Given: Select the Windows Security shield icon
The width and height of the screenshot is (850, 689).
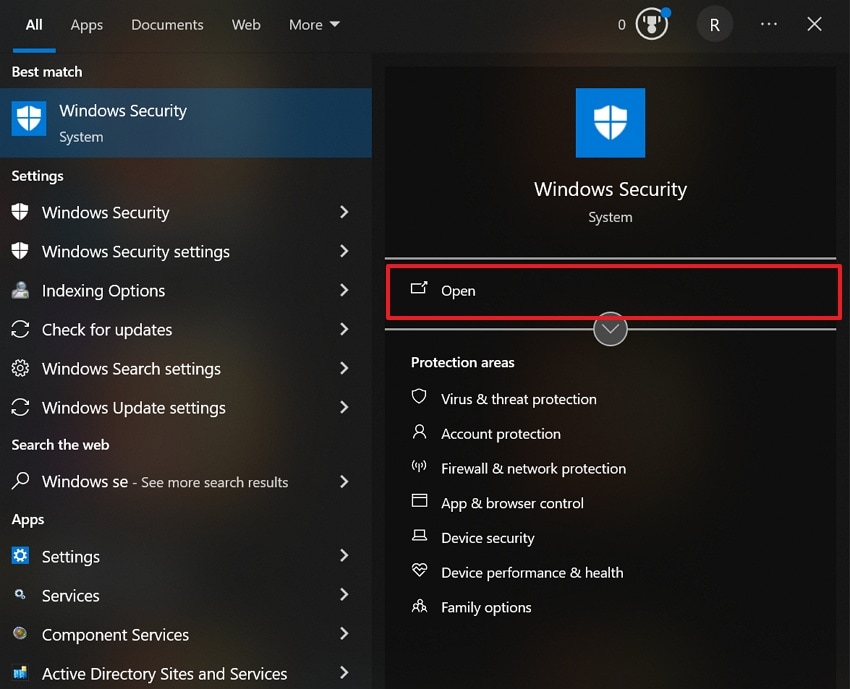Looking at the screenshot, I should pos(610,123).
